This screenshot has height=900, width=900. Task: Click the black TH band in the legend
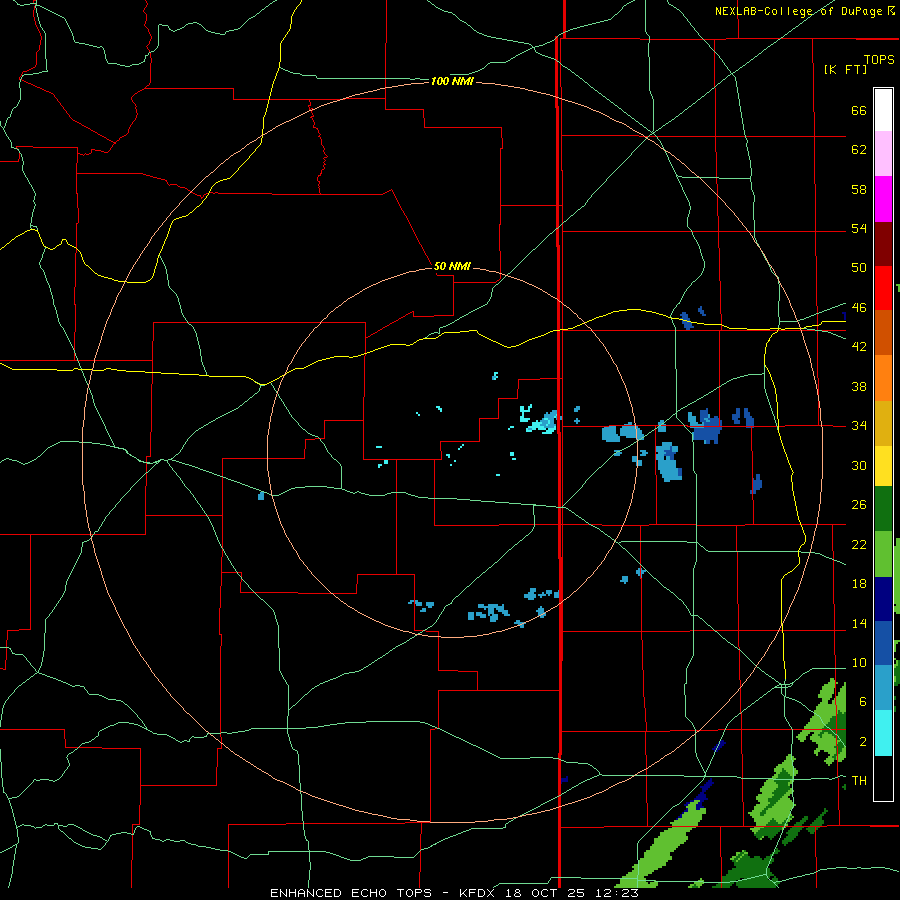(883, 778)
